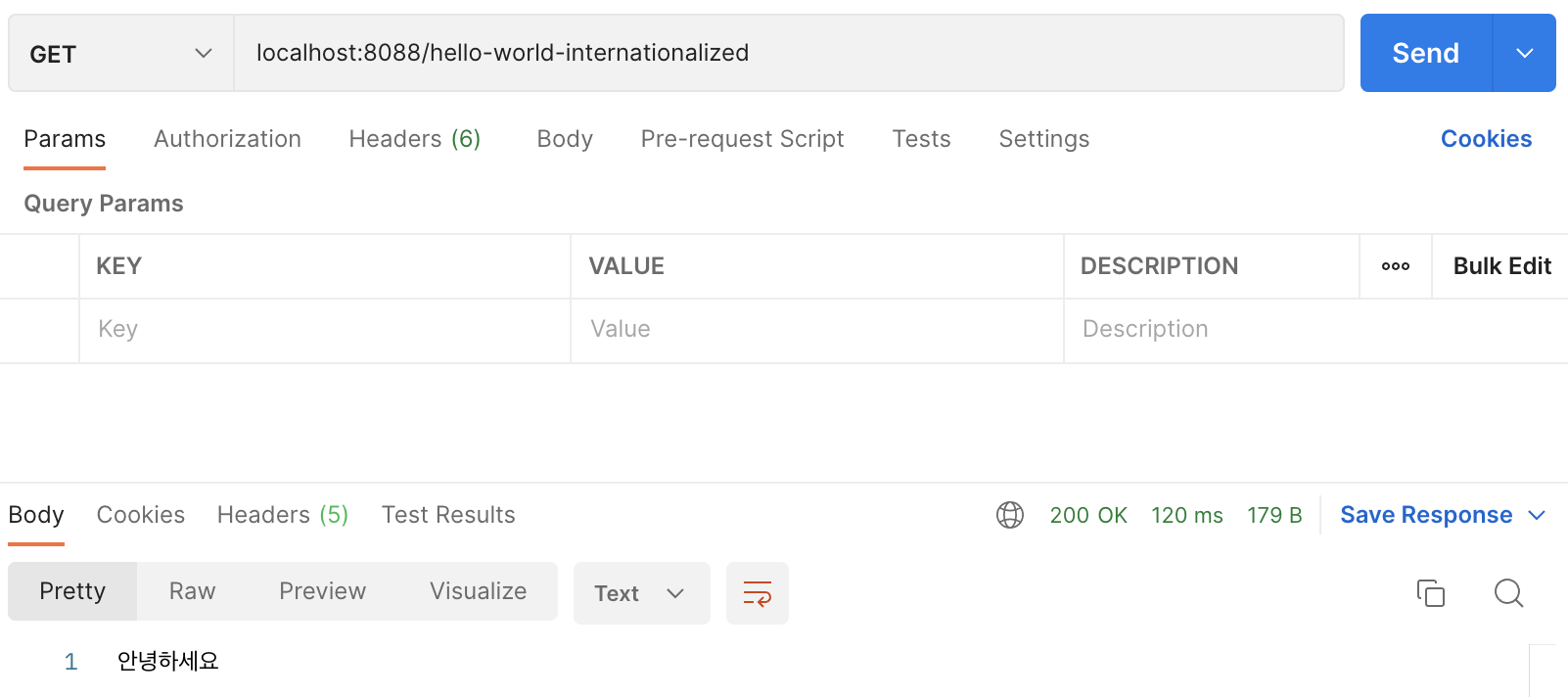
Task: Open request Headers (6) tab
Action: click(415, 139)
